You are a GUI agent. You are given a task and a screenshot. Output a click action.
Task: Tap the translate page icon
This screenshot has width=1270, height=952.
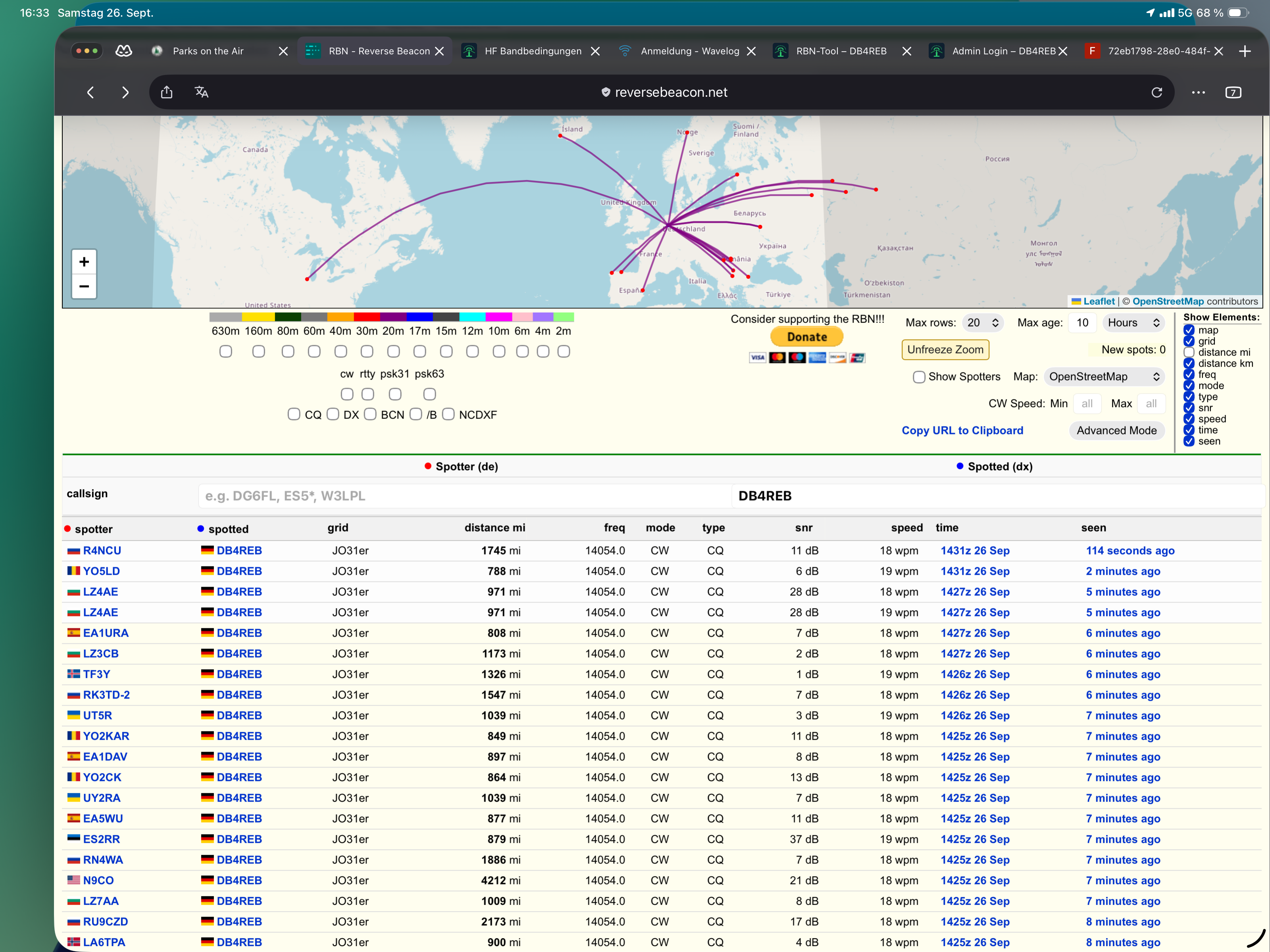tap(202, 92)
